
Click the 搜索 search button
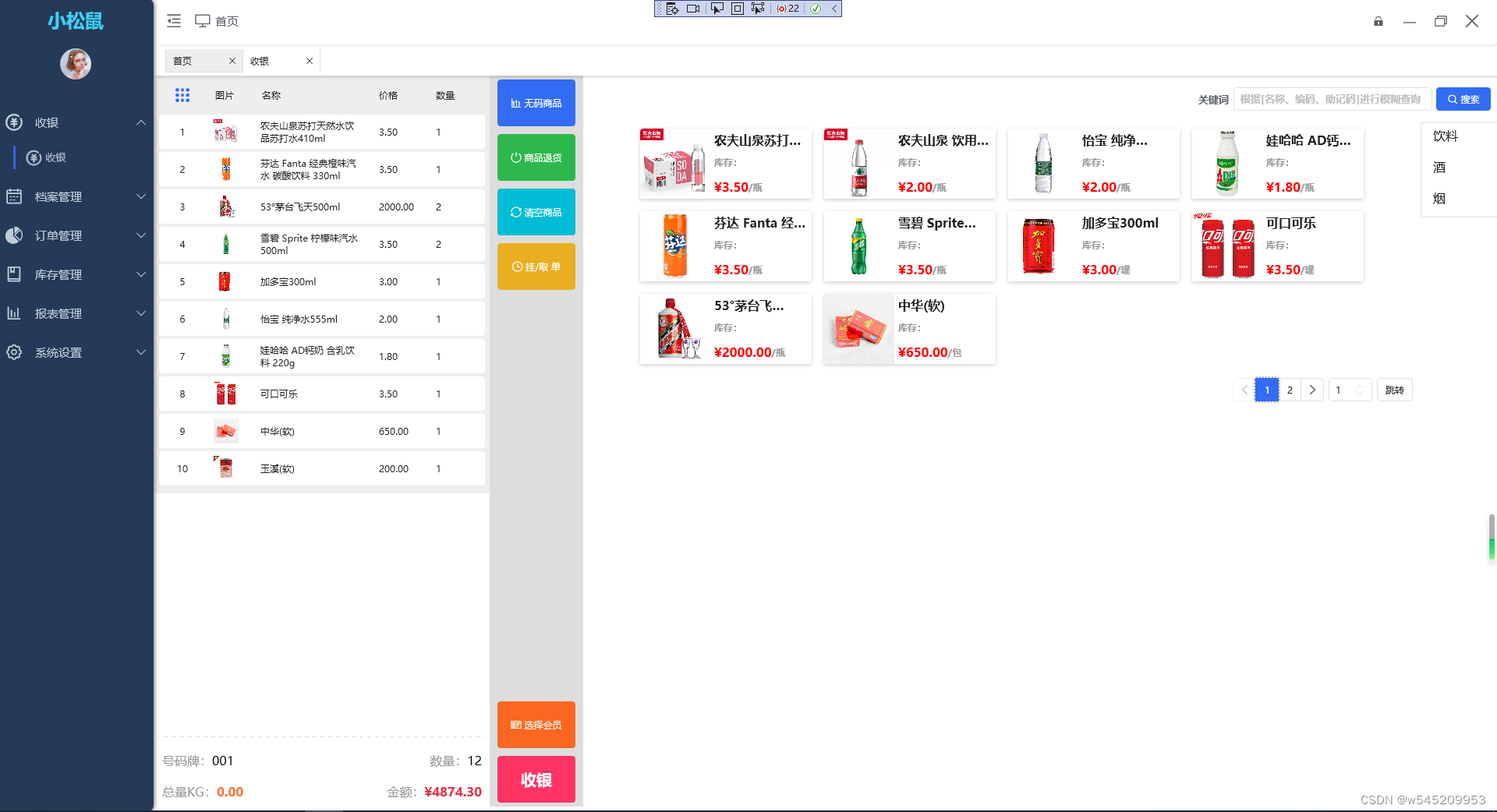click(x=1463, y=99)
